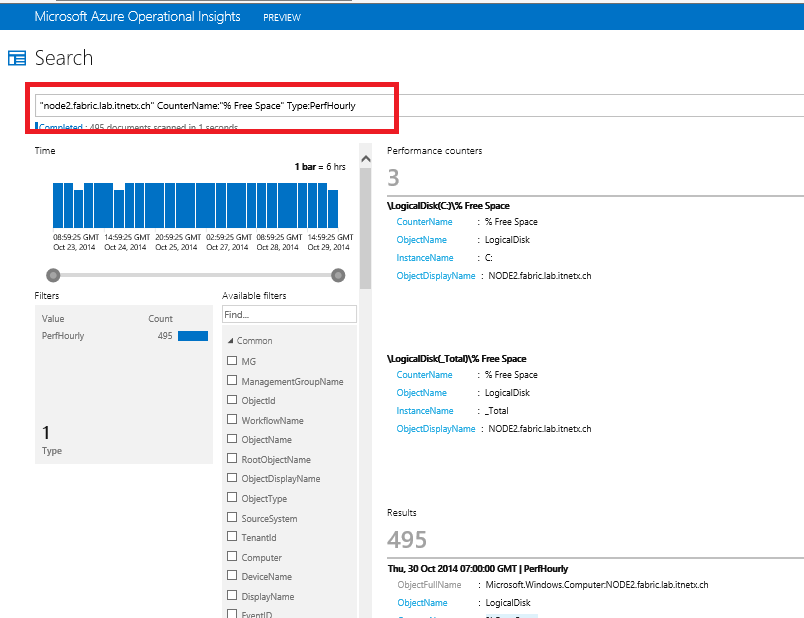Check the ObjectDisplayName filter checkbox
804x618 pixels.
click(x=232, y=478)
